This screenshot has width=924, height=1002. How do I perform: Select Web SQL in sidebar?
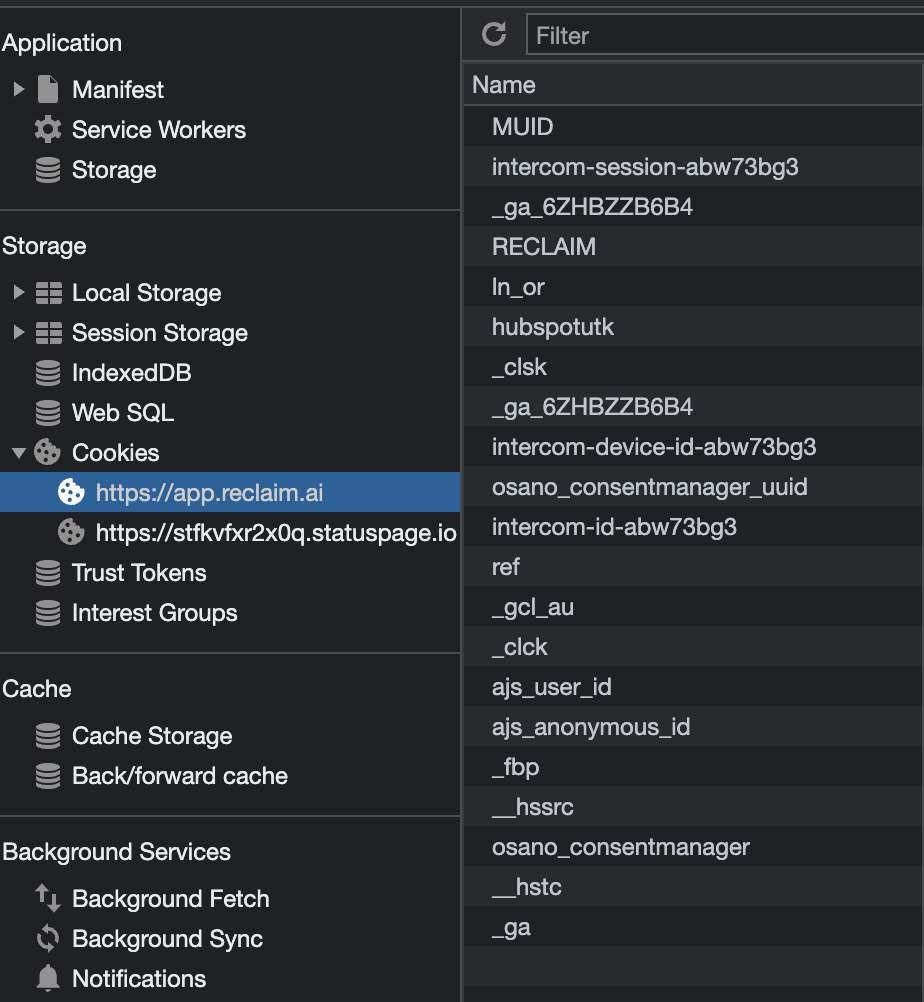click(x=123, y=413)
